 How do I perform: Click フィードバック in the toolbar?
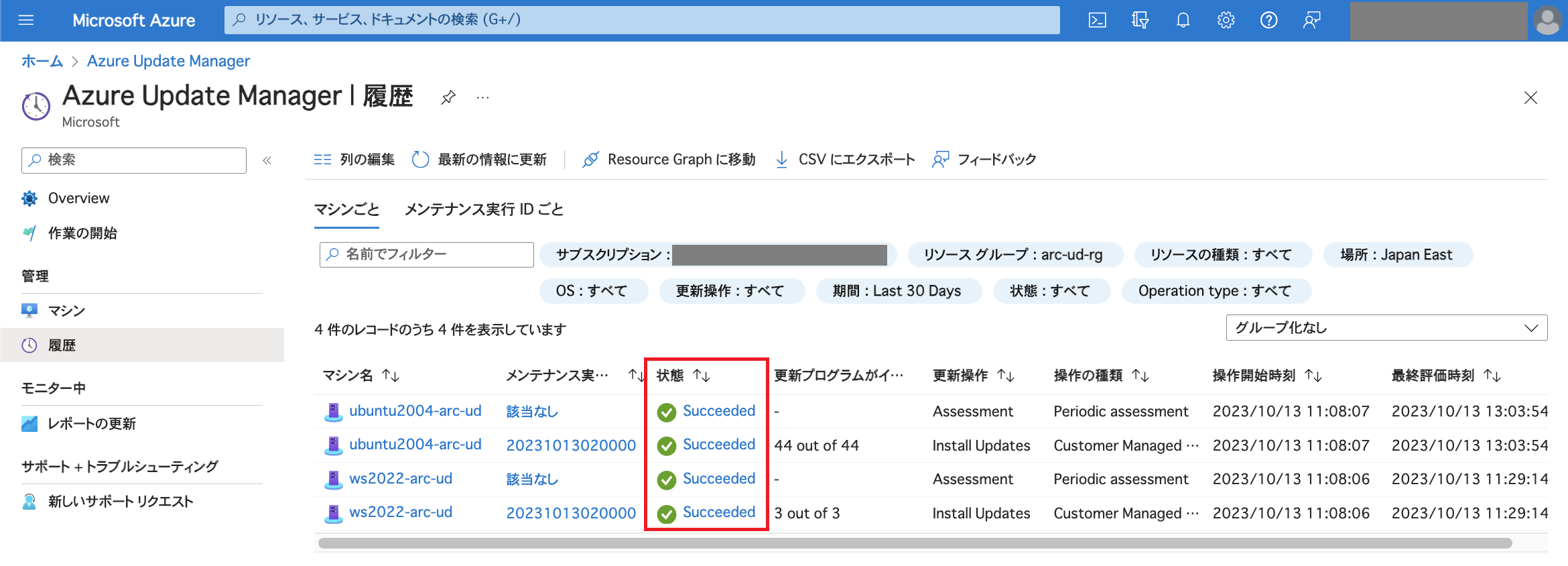pos(984,160)
